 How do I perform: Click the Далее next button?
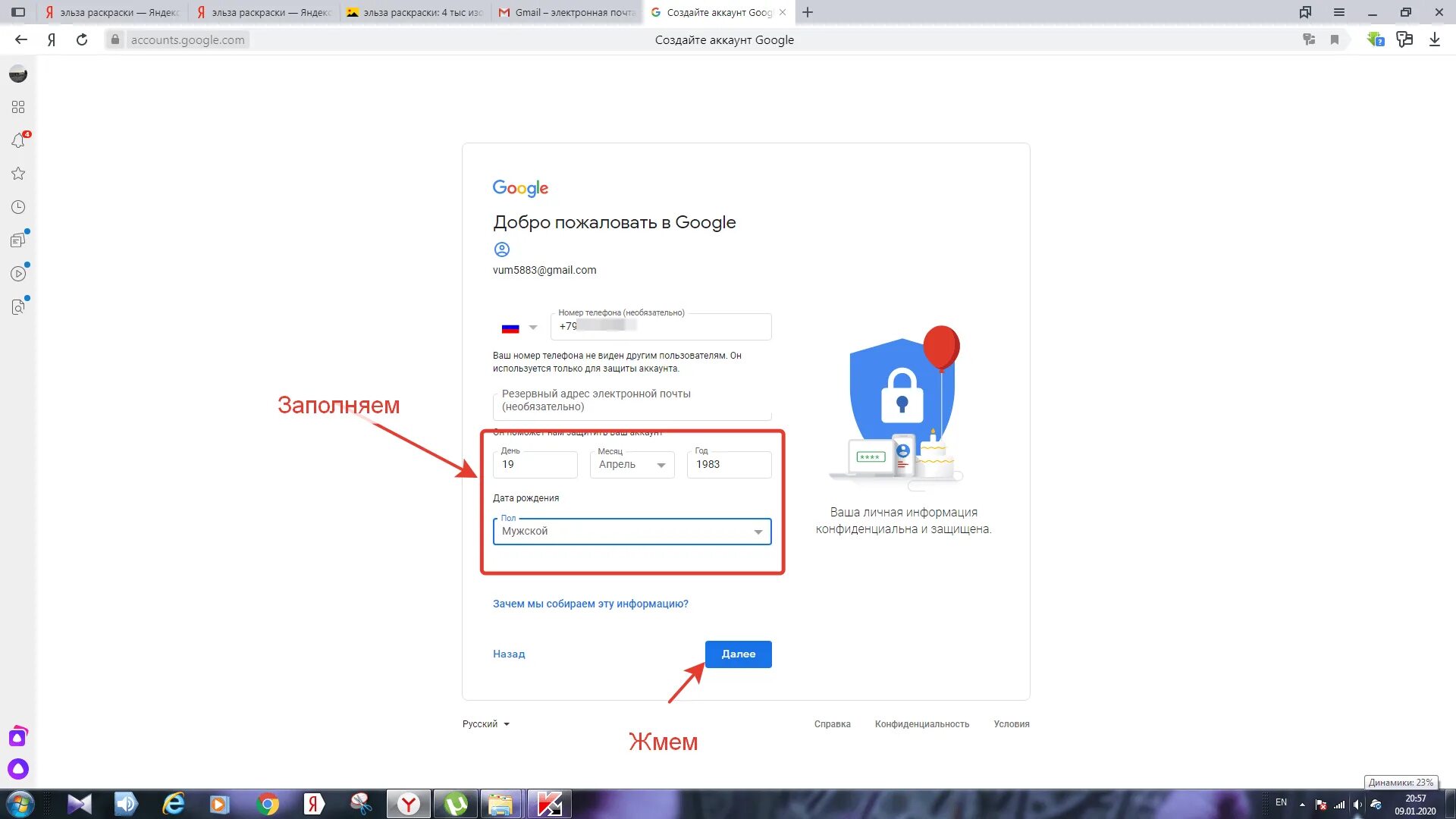click(738, 653)
